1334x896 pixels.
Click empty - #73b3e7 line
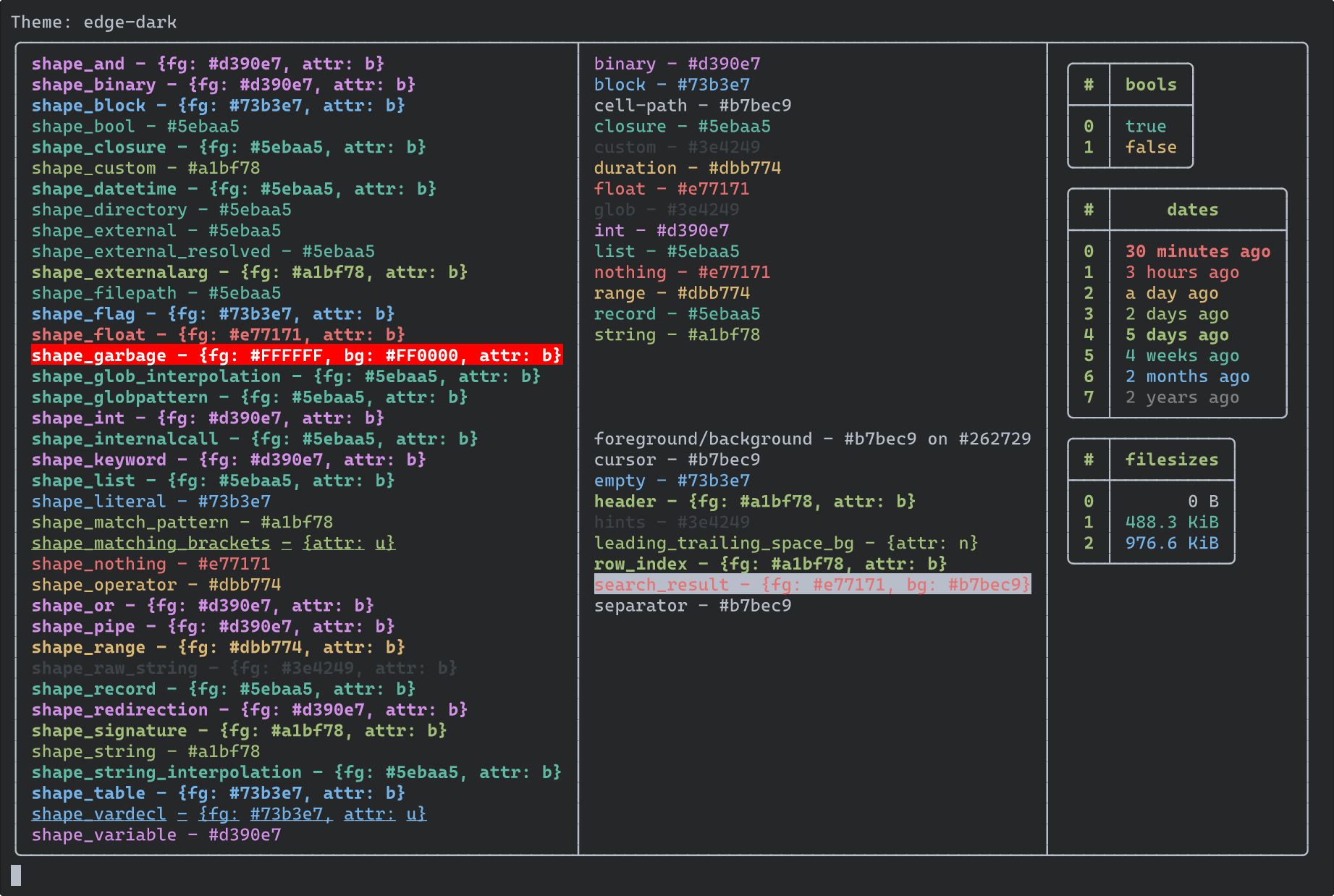coord(672,481)
